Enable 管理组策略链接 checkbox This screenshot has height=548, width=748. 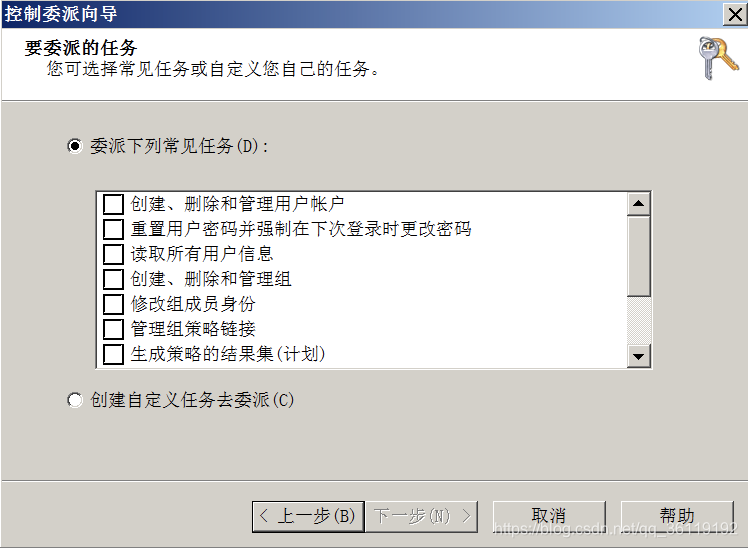point(113,329)
